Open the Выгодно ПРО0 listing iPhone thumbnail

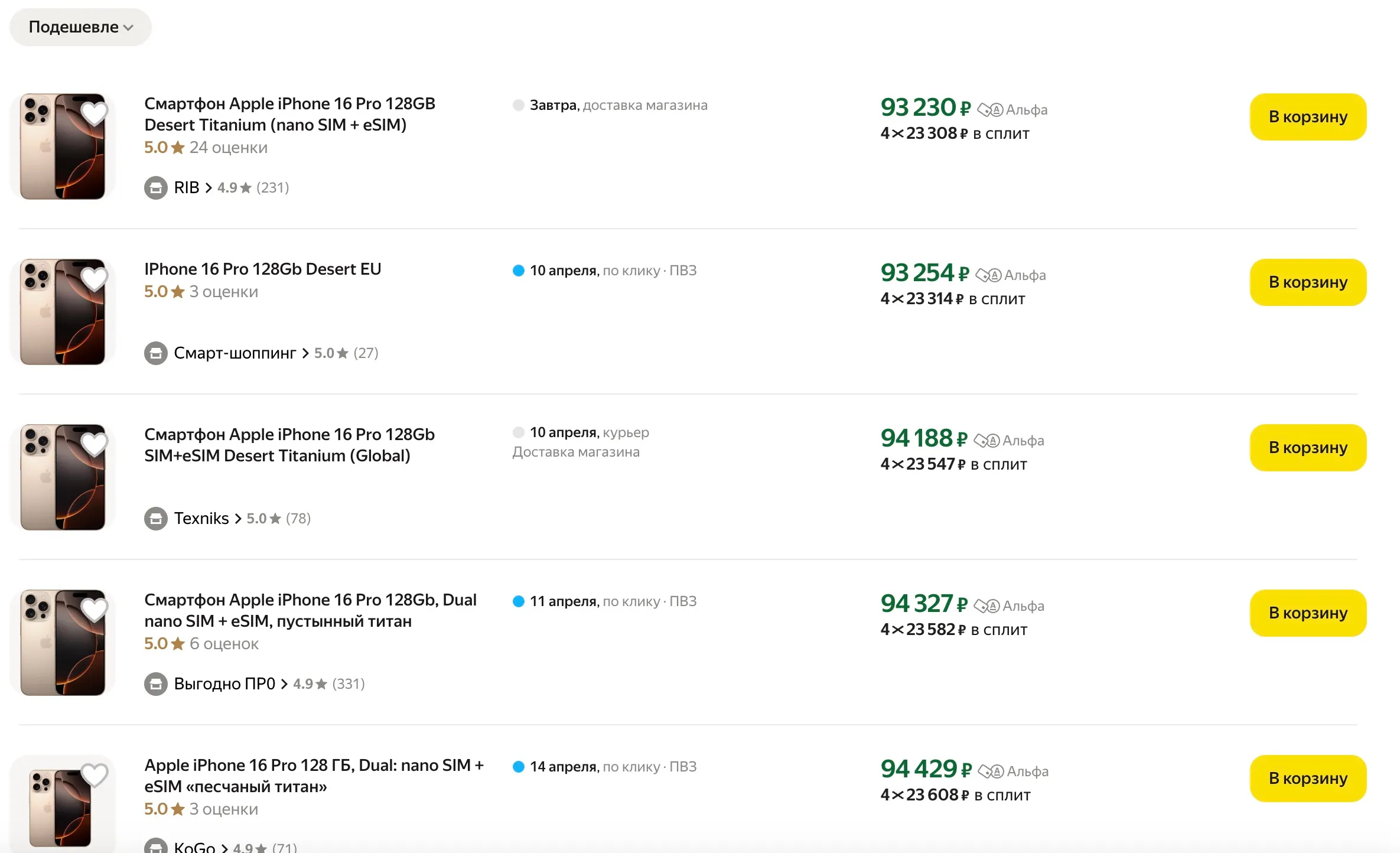click(x=63, y=642)
